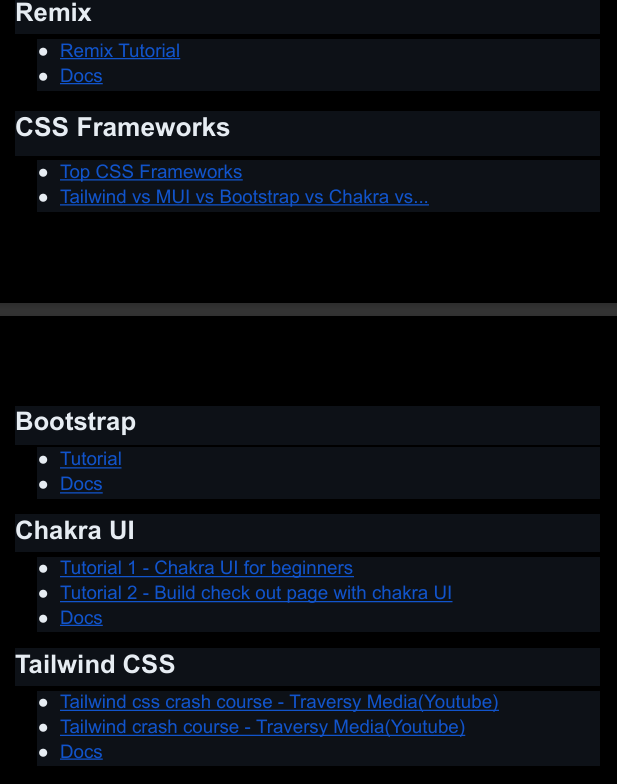This screenshot has height=784, width=617.
Task: Open Tailwind css crash course link
Action: (279, 702)
